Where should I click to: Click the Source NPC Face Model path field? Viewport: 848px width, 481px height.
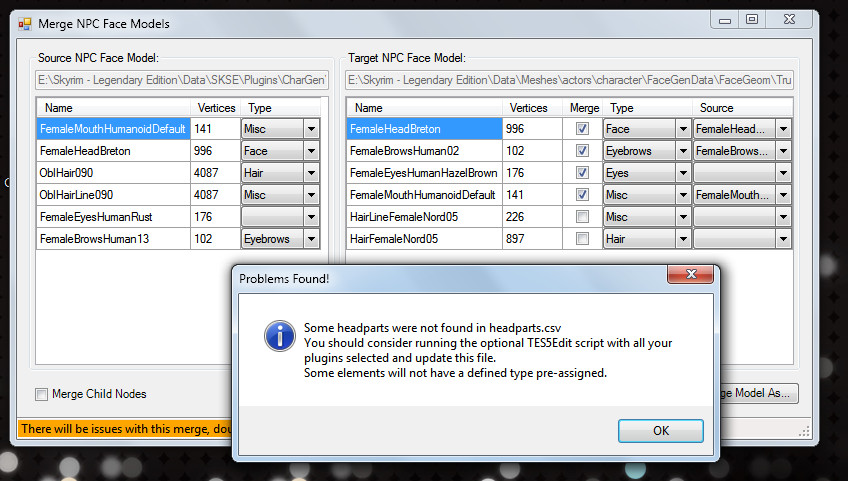182,80
